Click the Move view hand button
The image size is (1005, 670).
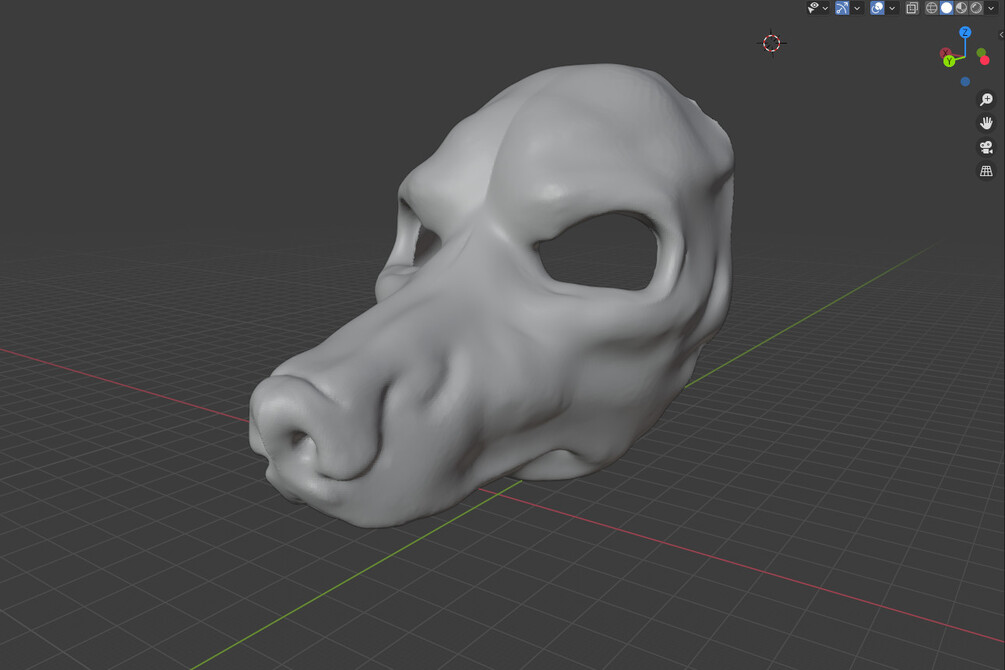tap(986, 123)
